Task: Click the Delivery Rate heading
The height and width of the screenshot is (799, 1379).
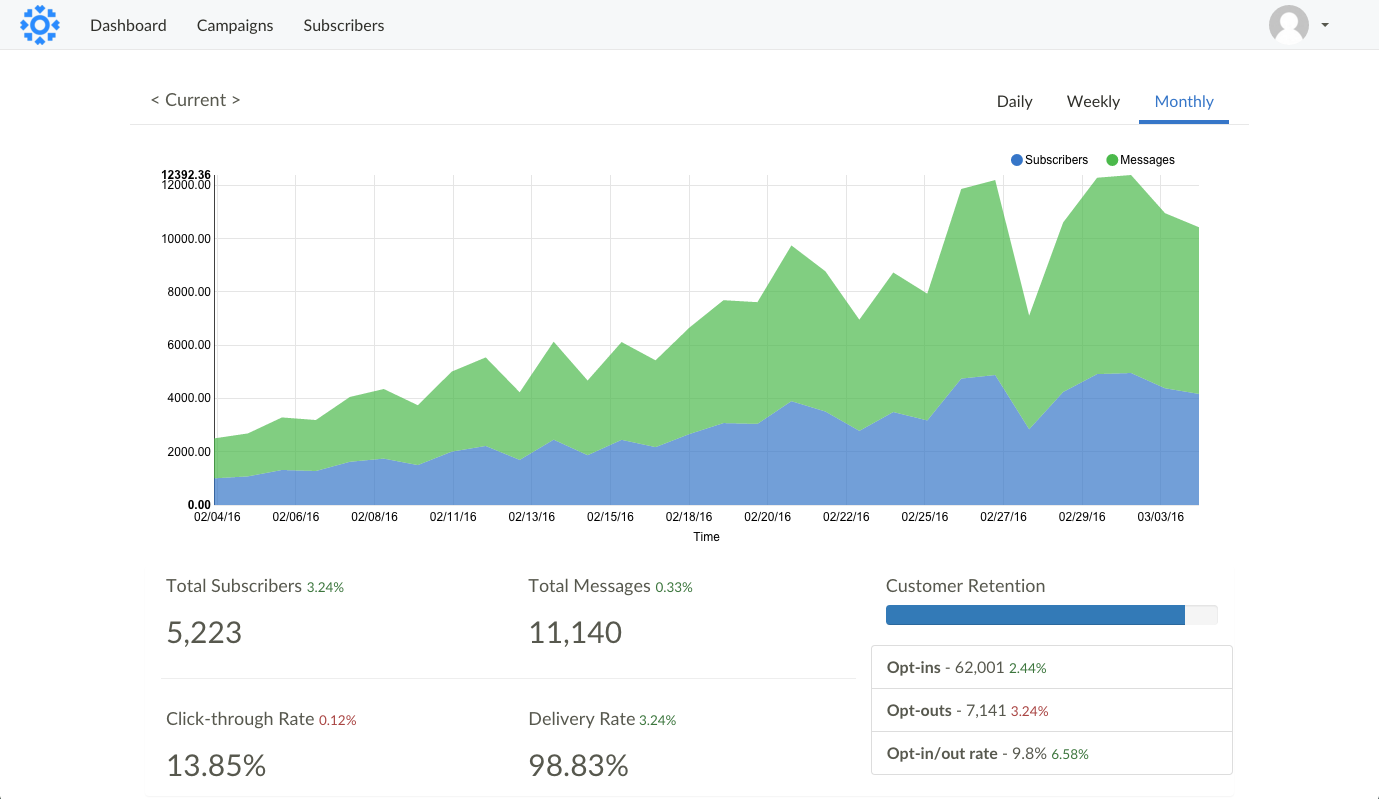Action: 581,719
